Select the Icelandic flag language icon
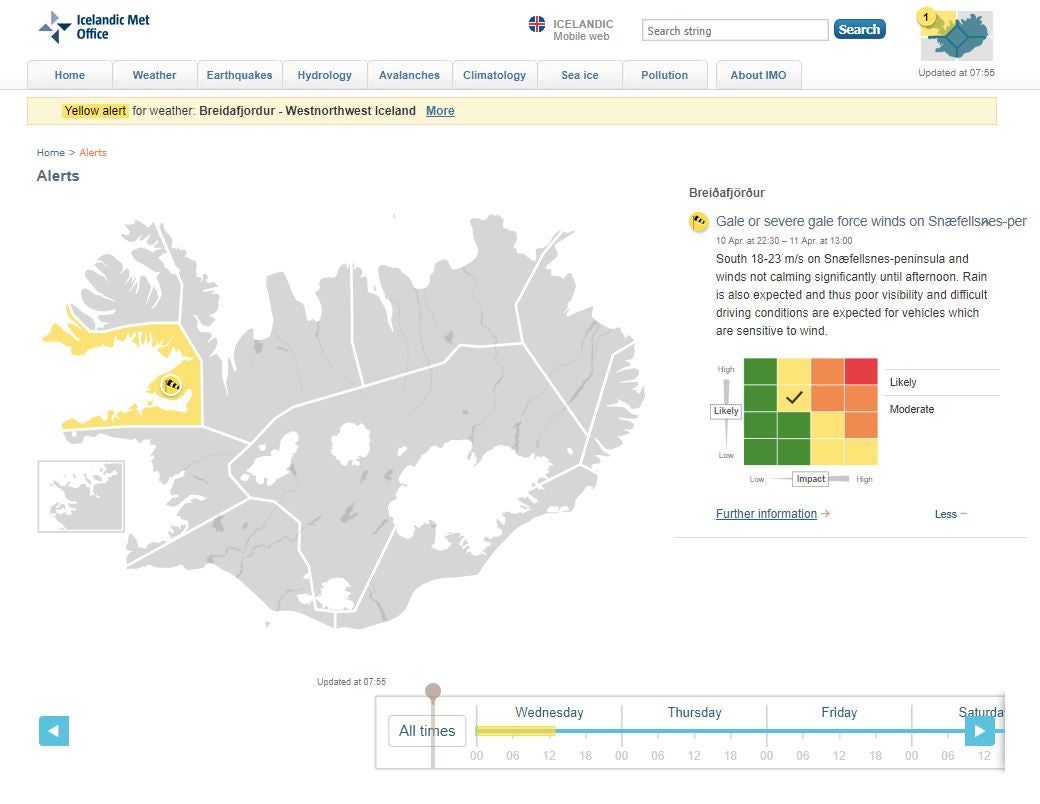The width and height of the screenshot is (1040, 804). (536, 24)
